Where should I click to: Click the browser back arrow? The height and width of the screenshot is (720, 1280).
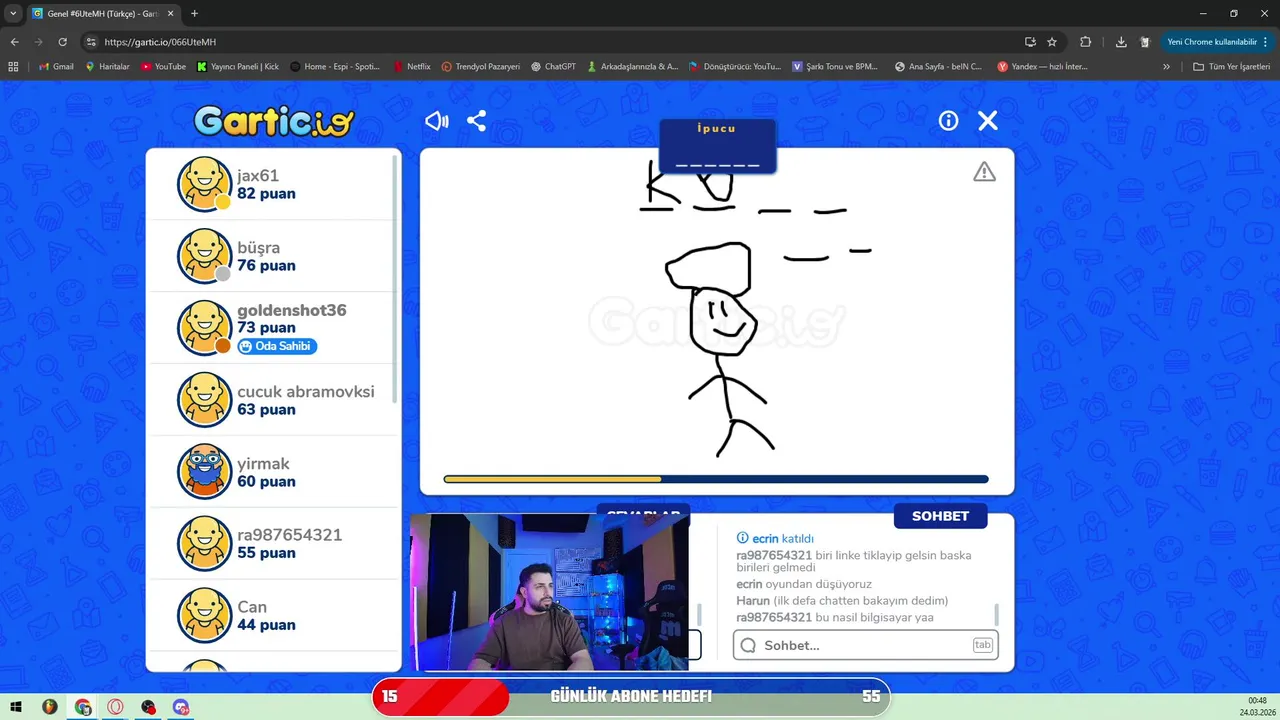pos(14,42)
